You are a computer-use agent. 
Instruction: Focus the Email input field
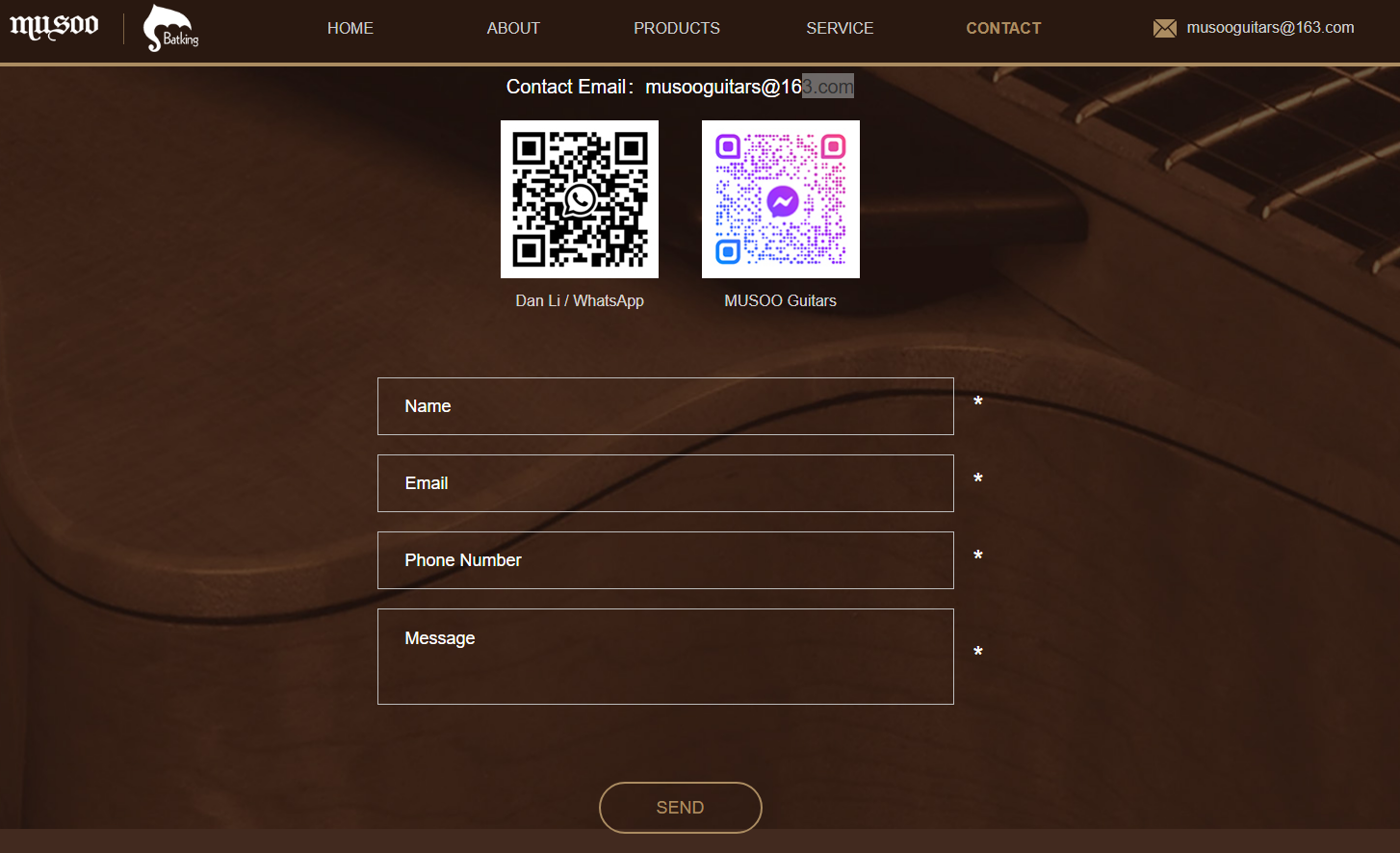click(665, 483)
